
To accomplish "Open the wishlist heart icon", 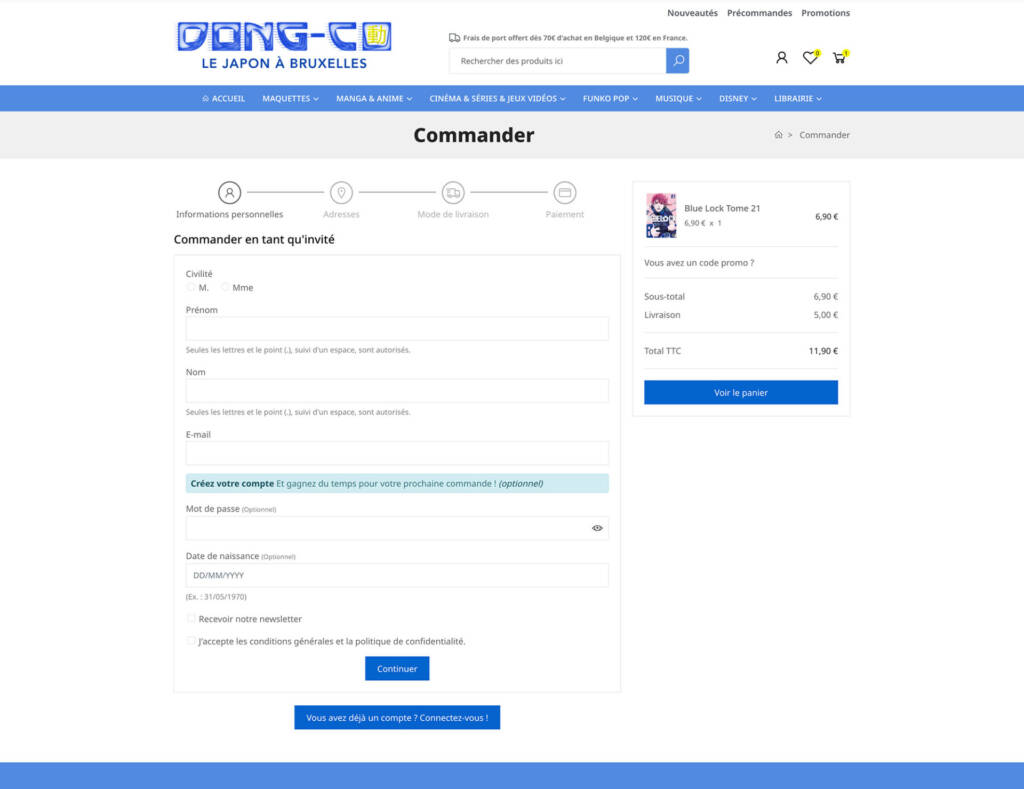I will pyautogui.click(x=810, y=58).
